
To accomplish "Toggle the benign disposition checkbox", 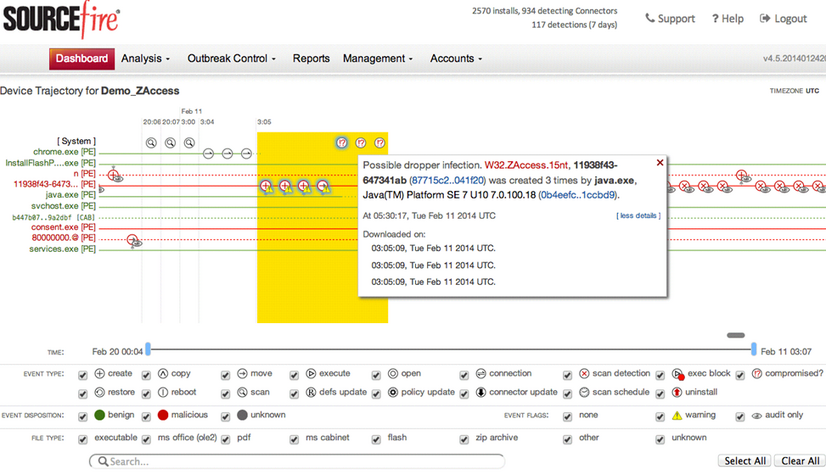I will 83,417.
